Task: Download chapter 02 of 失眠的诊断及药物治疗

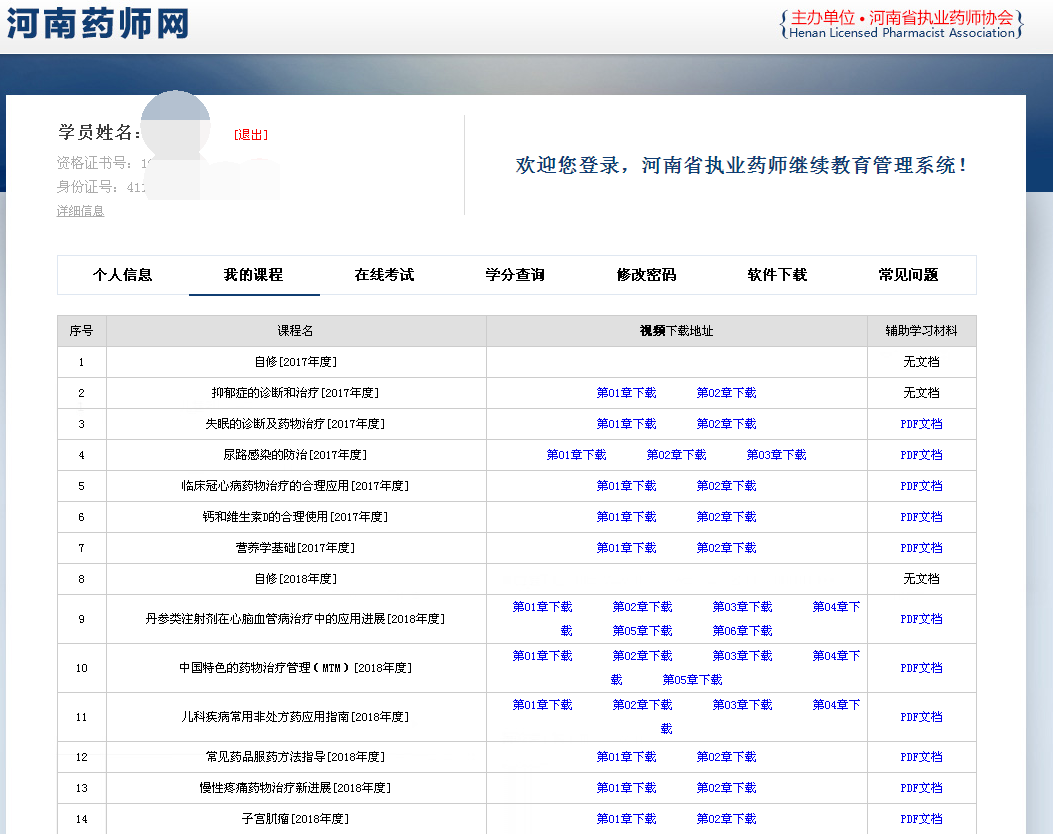Action: (x=726, y=424)
